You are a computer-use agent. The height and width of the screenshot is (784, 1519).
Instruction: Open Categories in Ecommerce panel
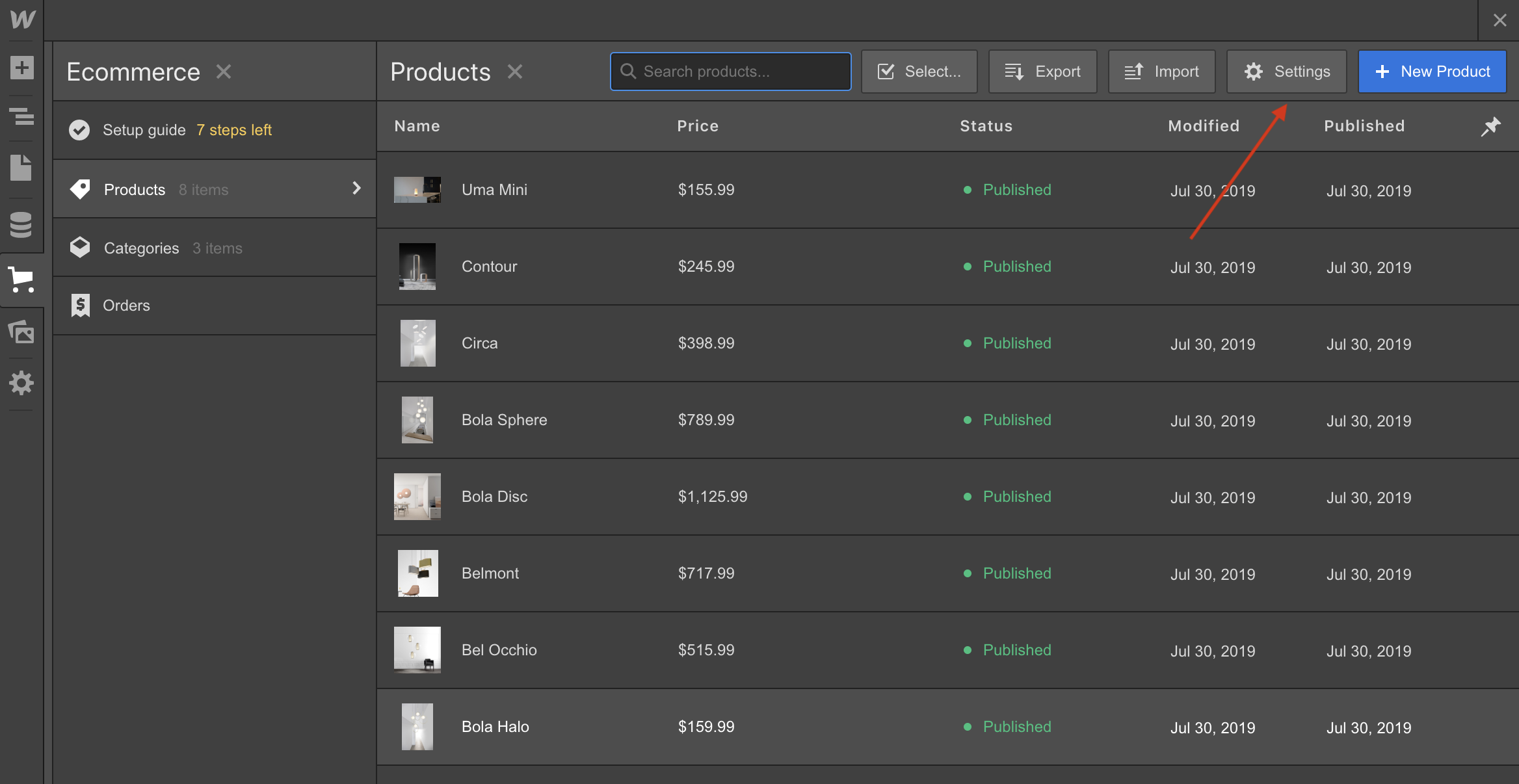(142, 248)
